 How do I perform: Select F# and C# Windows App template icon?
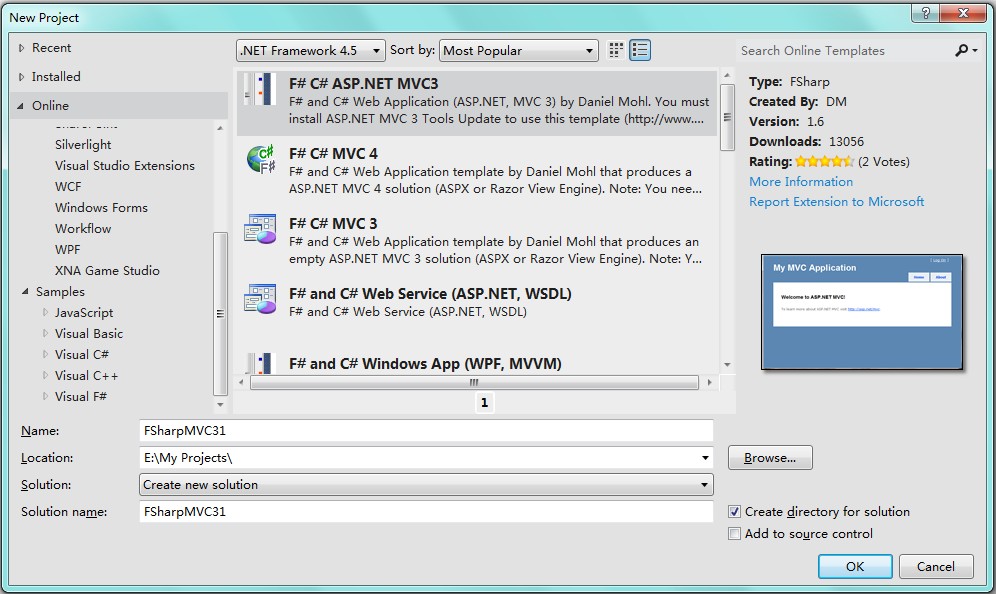[261, 362]
